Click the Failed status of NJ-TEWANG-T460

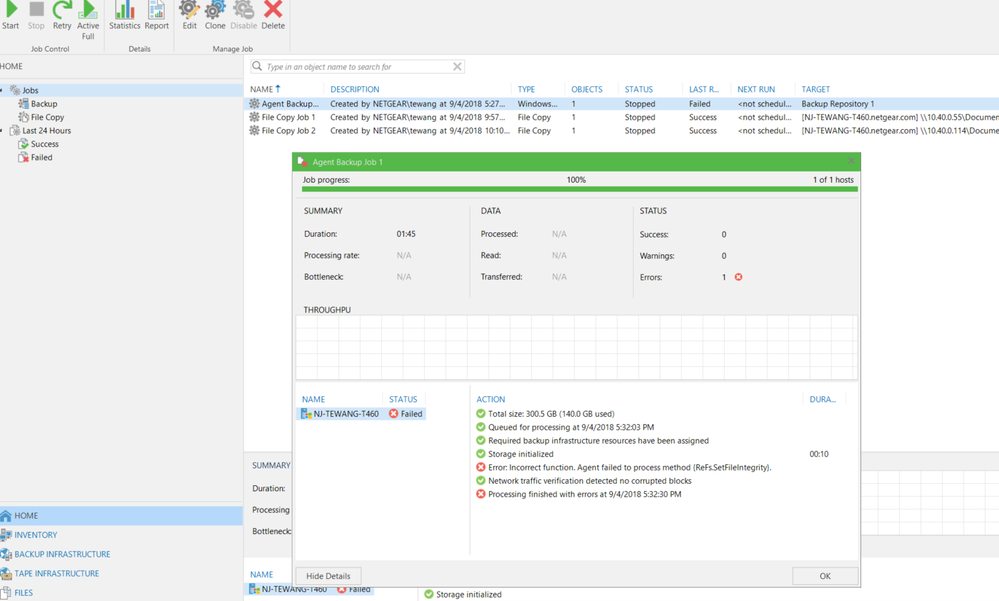[406, 414]
